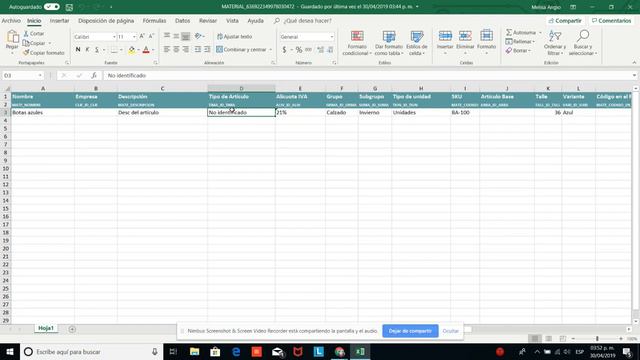The width and height of the screenshot is (640, 360).
Task: Expand Combinar y centrar options arrow
Action: [x=270, y=49]
